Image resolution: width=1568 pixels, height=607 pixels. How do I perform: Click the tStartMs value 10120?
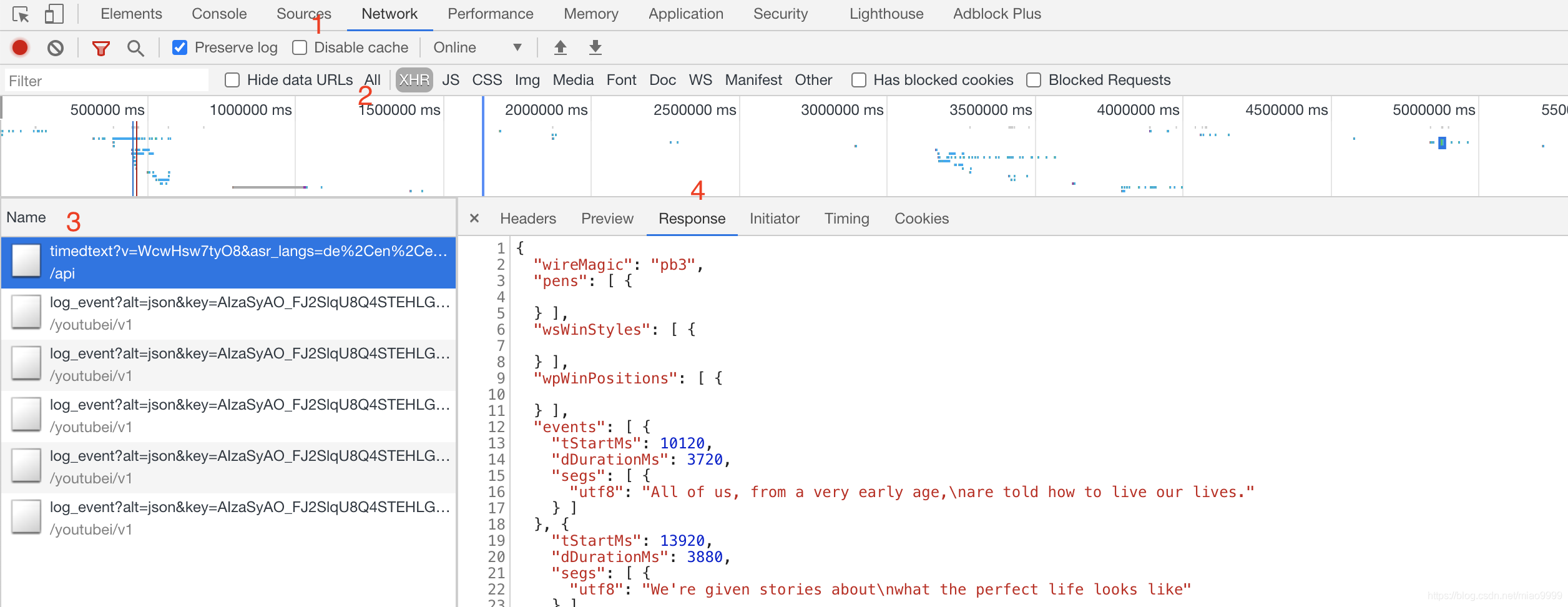coord(682,443)
